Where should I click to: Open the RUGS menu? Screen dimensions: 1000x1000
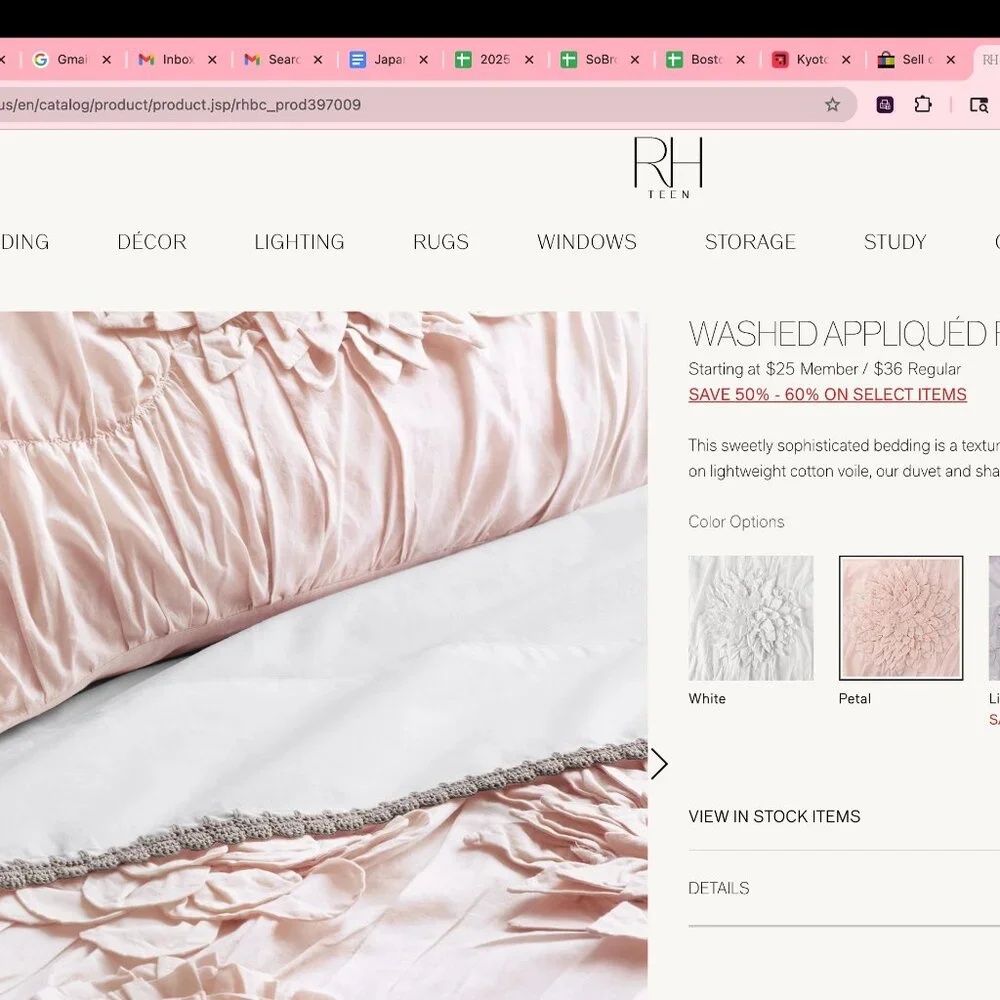[441, 242]
